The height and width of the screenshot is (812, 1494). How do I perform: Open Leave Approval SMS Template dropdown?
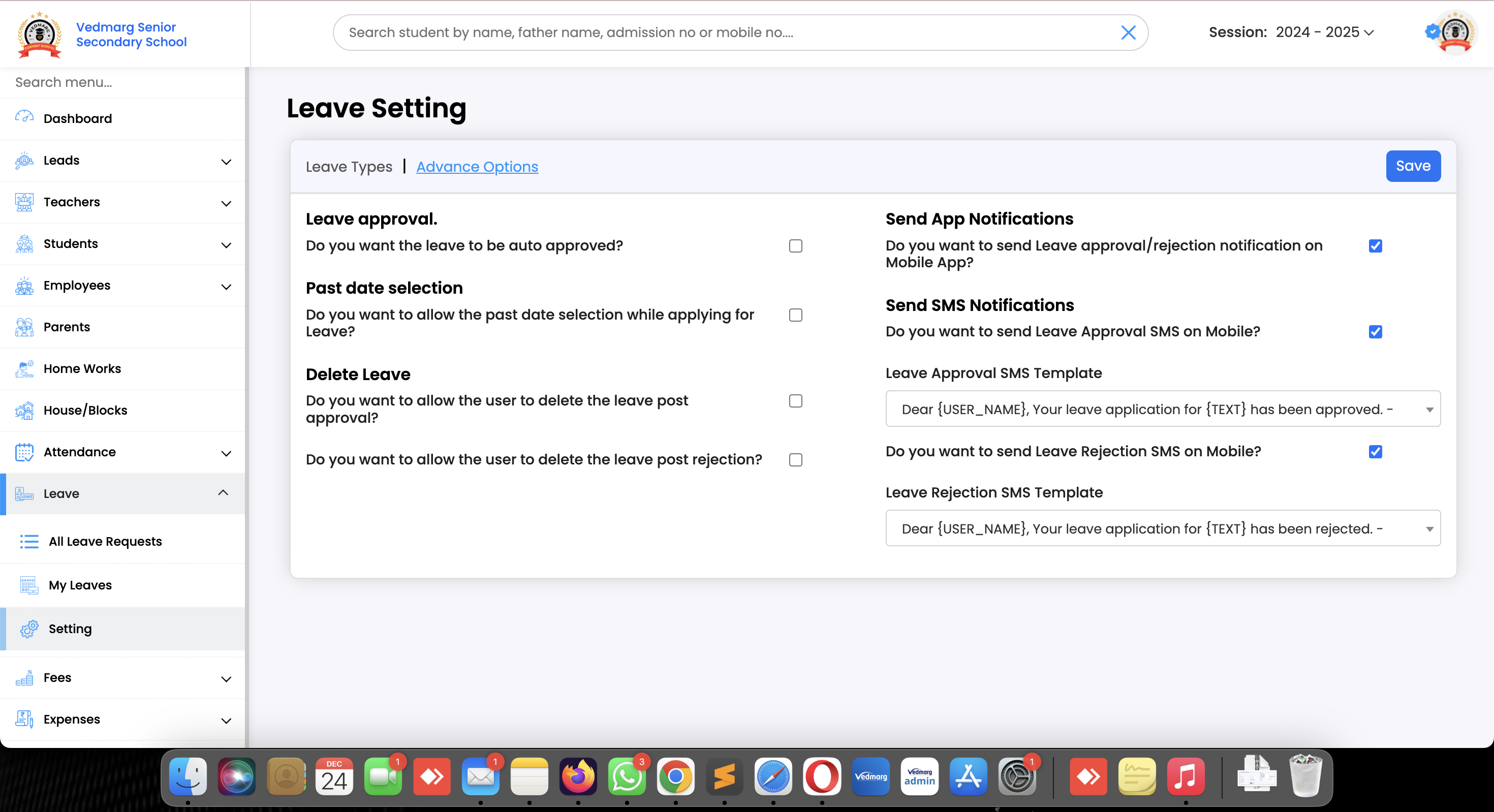[1162, 409]
